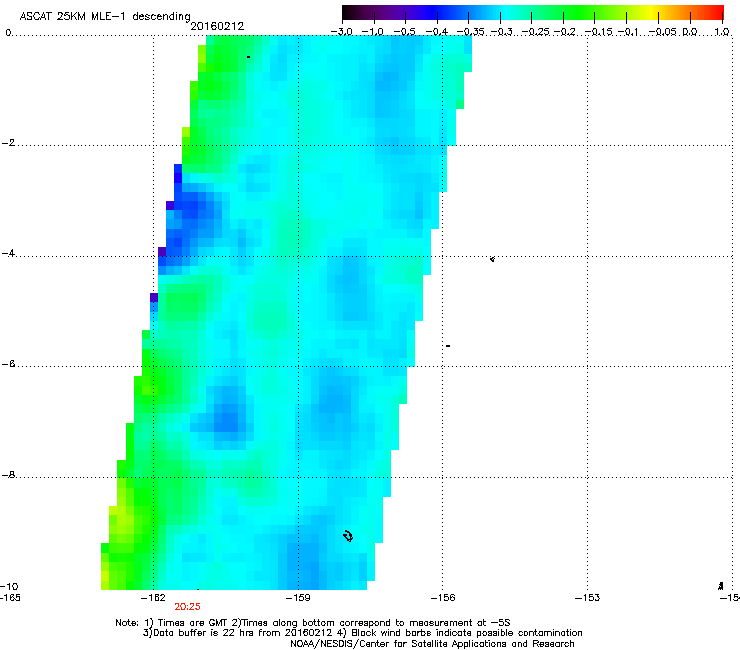
Task: Click the red time stamp 20:25
Action: [187, 607]
